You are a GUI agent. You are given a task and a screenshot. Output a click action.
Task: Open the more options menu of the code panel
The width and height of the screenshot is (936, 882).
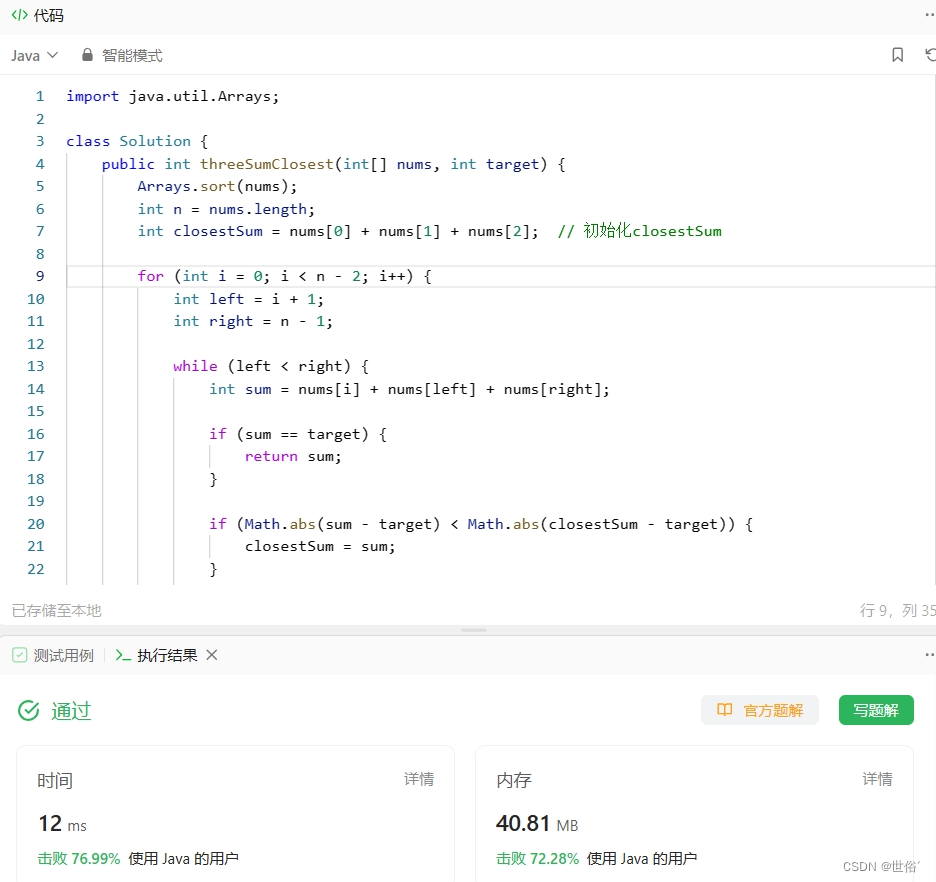(929, 15)
